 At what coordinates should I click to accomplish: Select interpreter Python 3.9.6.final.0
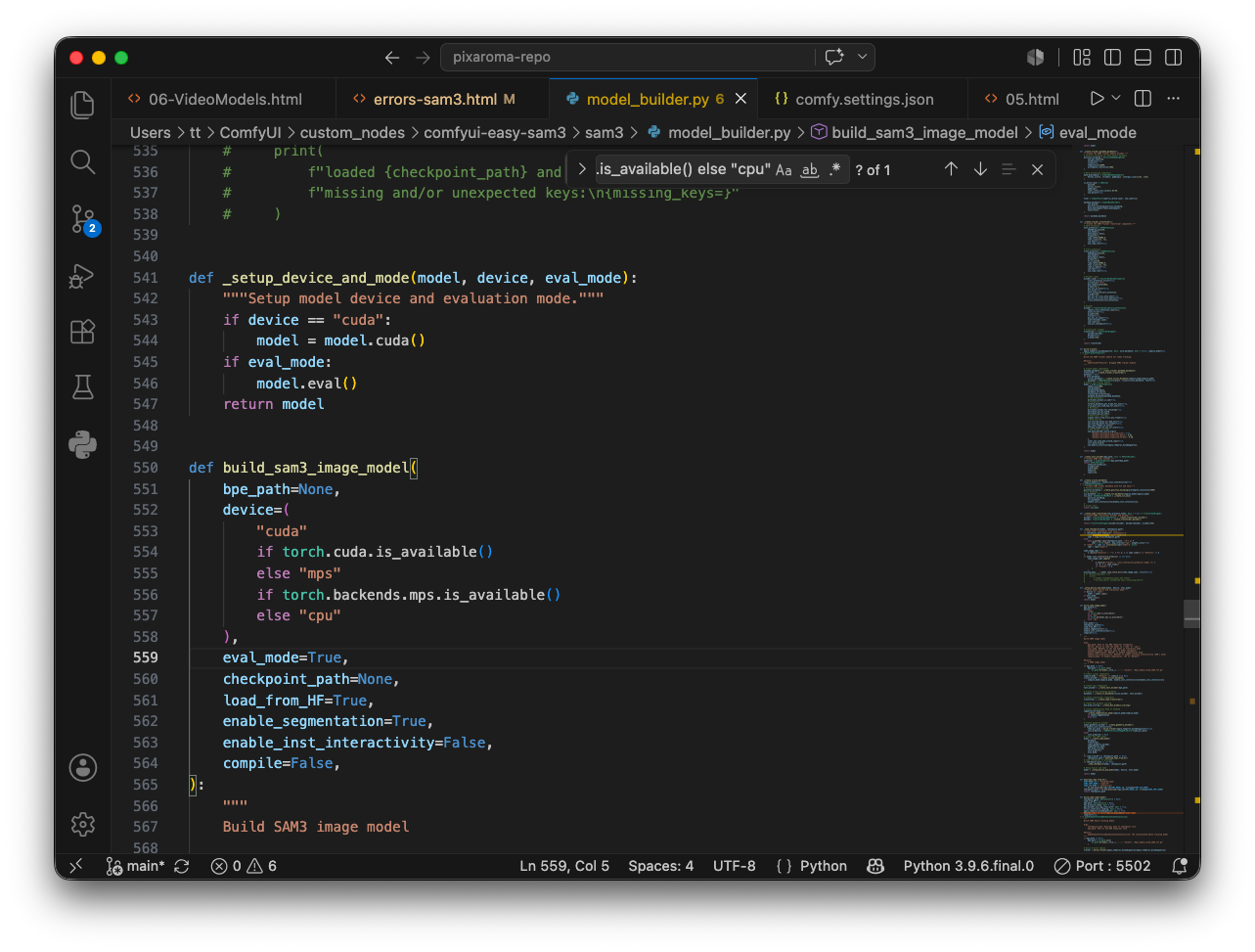click(x=968, y=866)
